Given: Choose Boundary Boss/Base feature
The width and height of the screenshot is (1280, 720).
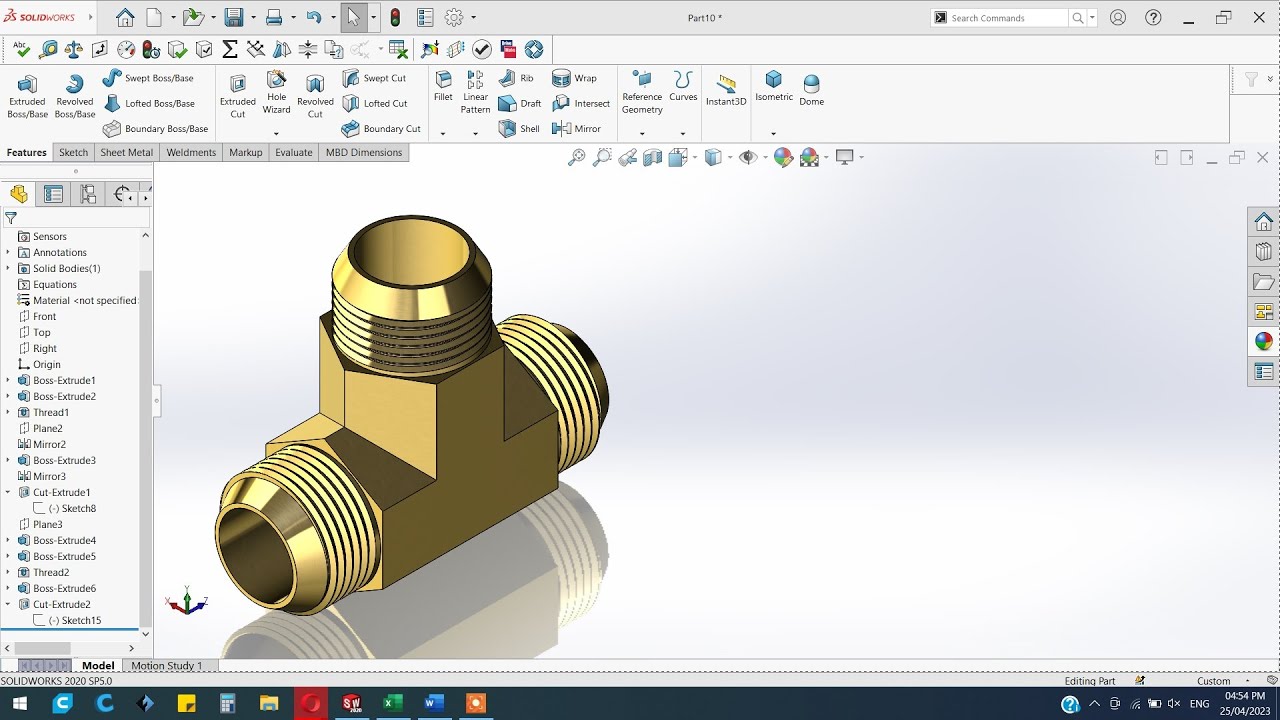Looking at the screenshot, I should (155, 129).
